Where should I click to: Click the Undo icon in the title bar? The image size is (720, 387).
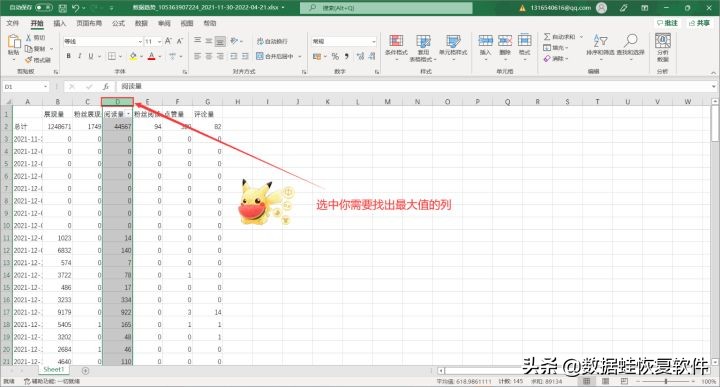(76, 8)
